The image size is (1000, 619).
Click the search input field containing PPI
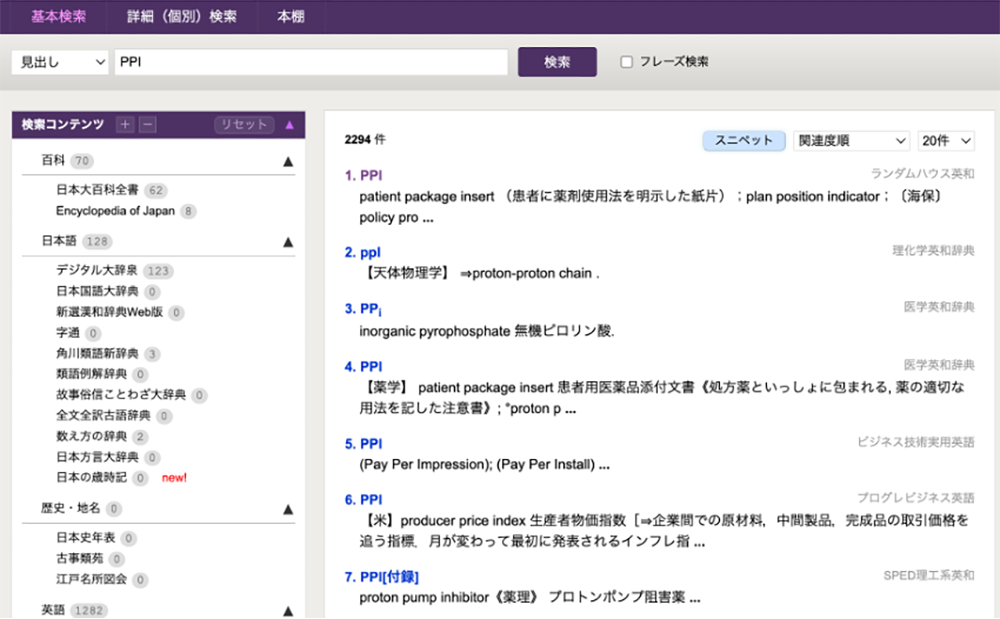(x=311, y=62)
